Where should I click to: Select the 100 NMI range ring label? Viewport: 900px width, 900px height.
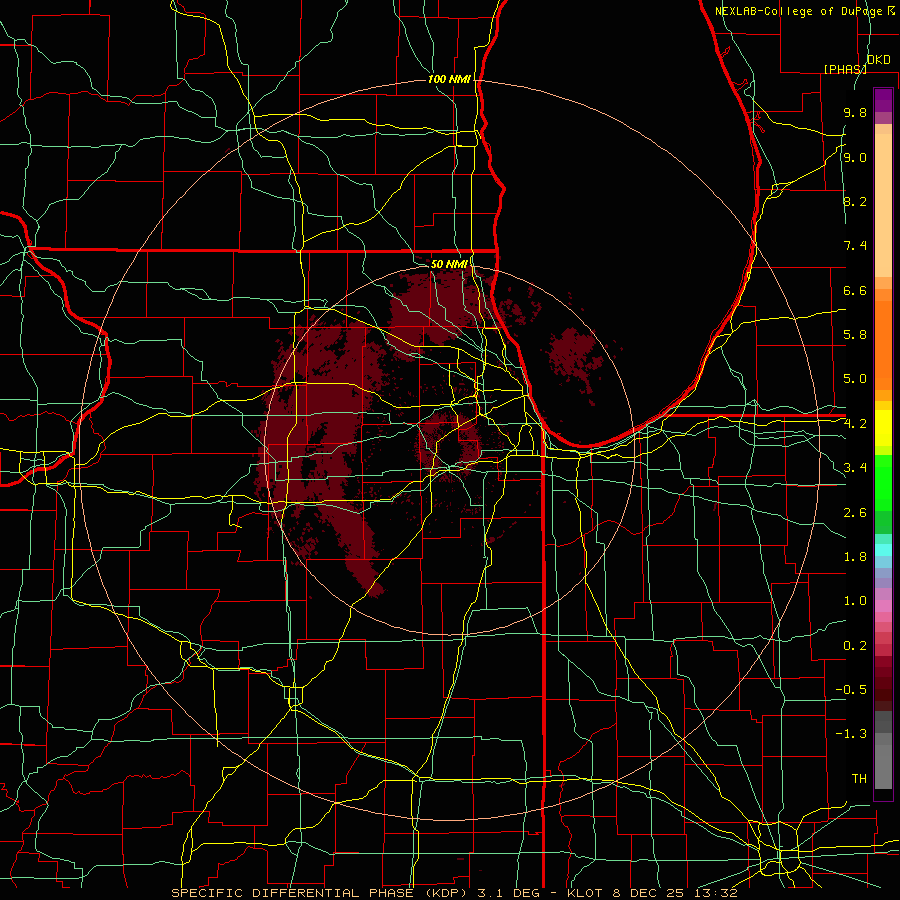449,79
